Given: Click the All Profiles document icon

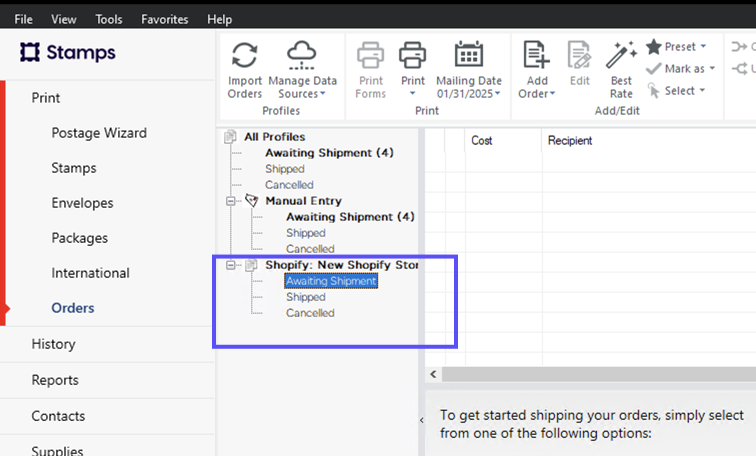Looking at the screenshot, I should (x=230, y=136).
